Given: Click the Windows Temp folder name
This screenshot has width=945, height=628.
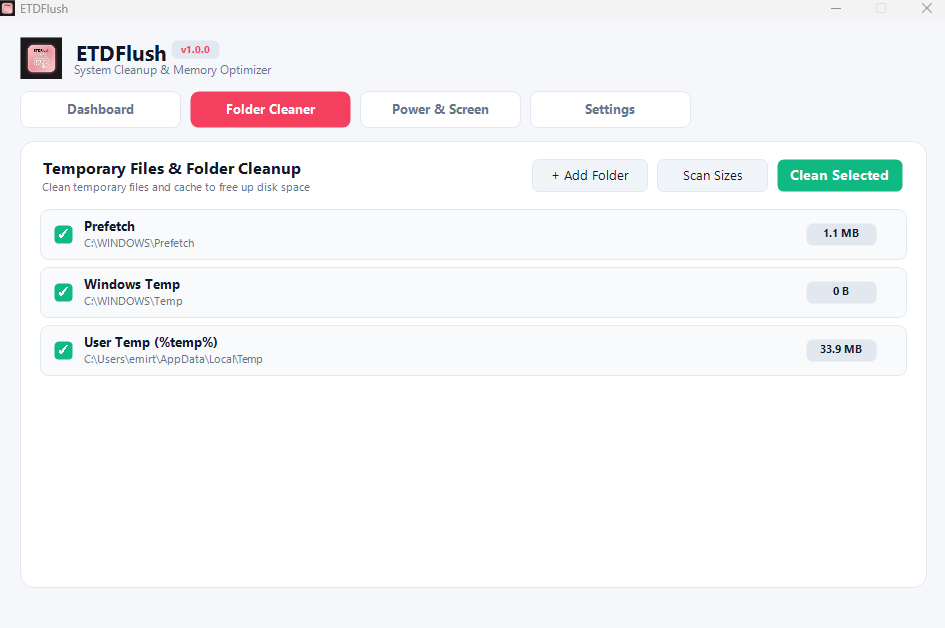Looking at the screenshot, I should coord(132,284).
